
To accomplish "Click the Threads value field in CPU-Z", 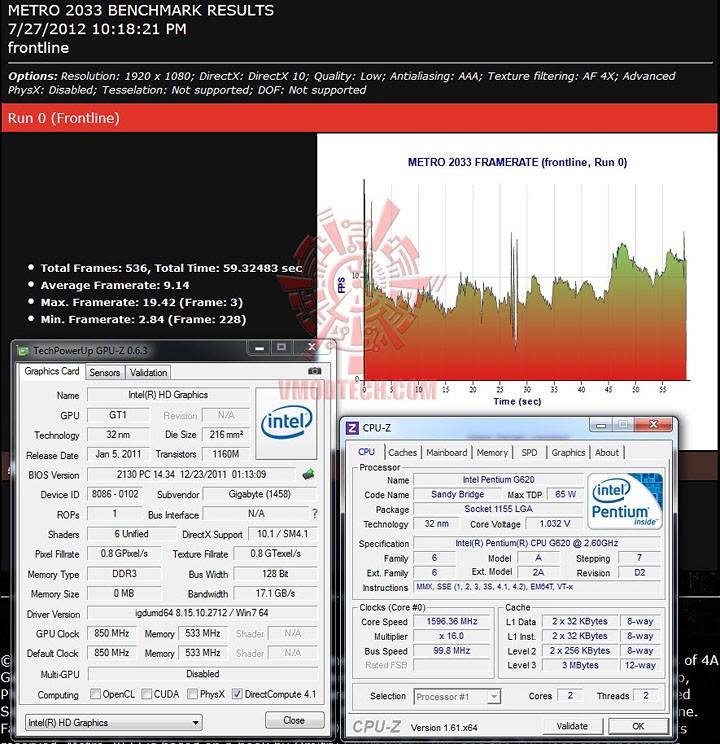I will (x=645, y=696).
